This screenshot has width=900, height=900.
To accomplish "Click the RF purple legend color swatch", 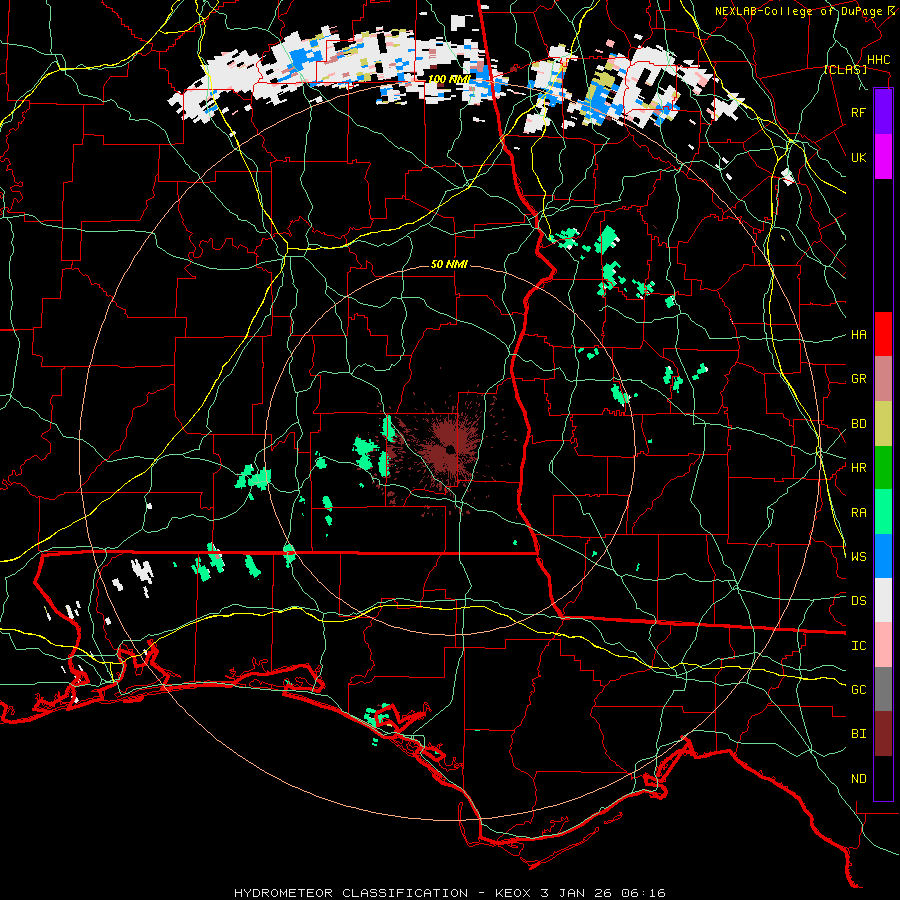I will pyautogui.click(x=883, y=112).
